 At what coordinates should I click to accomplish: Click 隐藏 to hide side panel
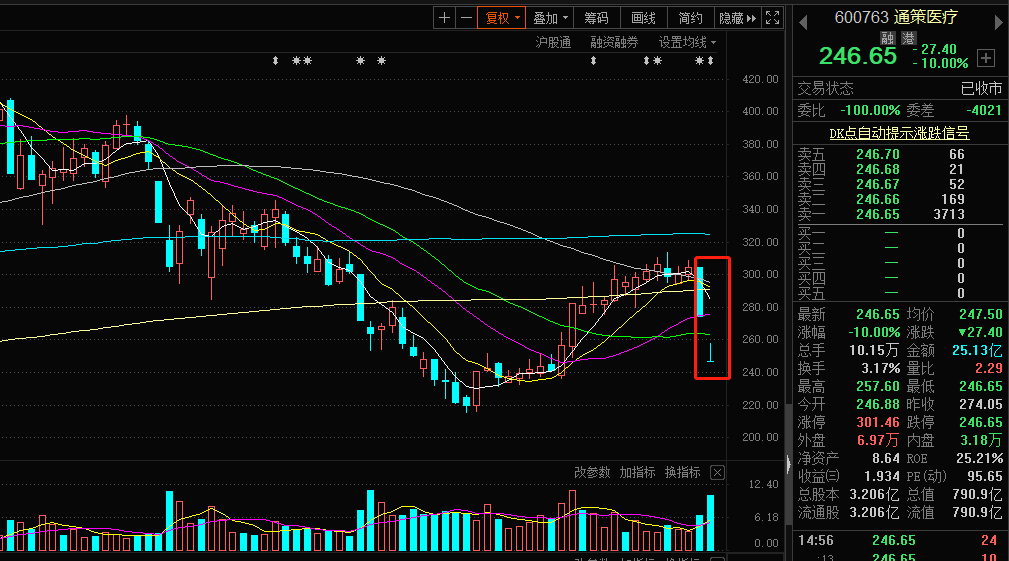[737, 18]
